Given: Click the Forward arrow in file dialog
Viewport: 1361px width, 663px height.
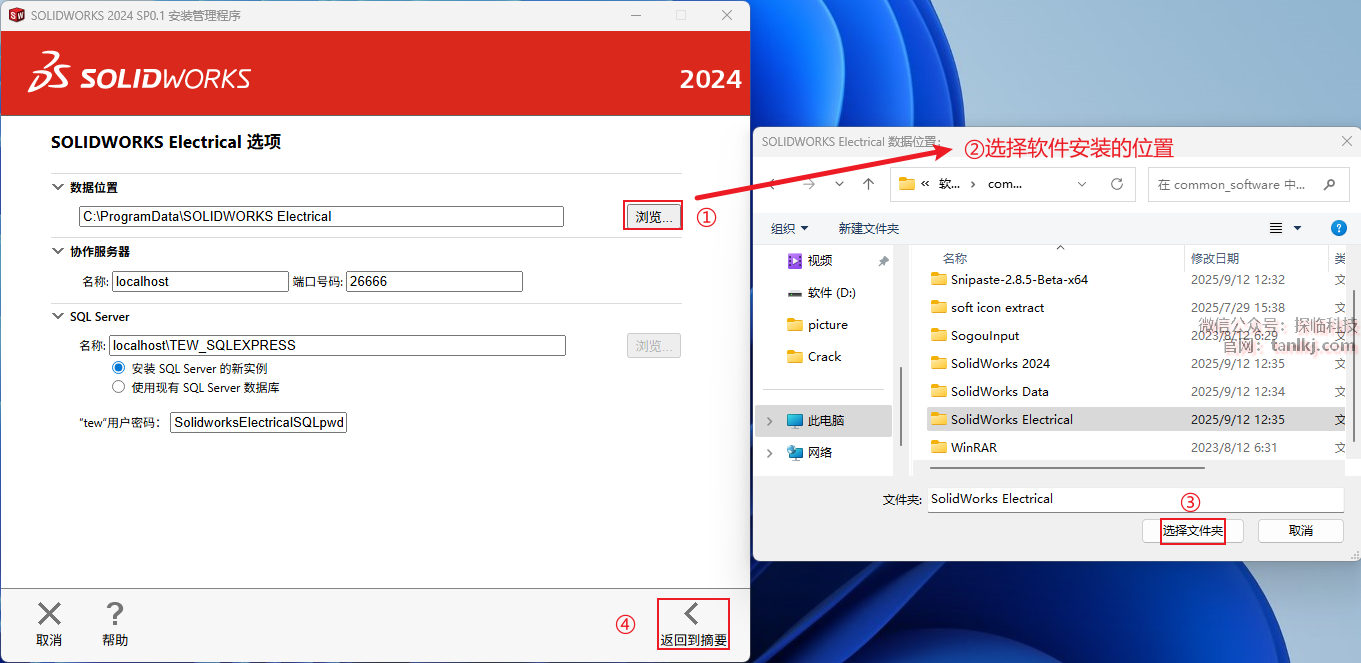Looking at the screenshot, I should click(x=809, y=184).
